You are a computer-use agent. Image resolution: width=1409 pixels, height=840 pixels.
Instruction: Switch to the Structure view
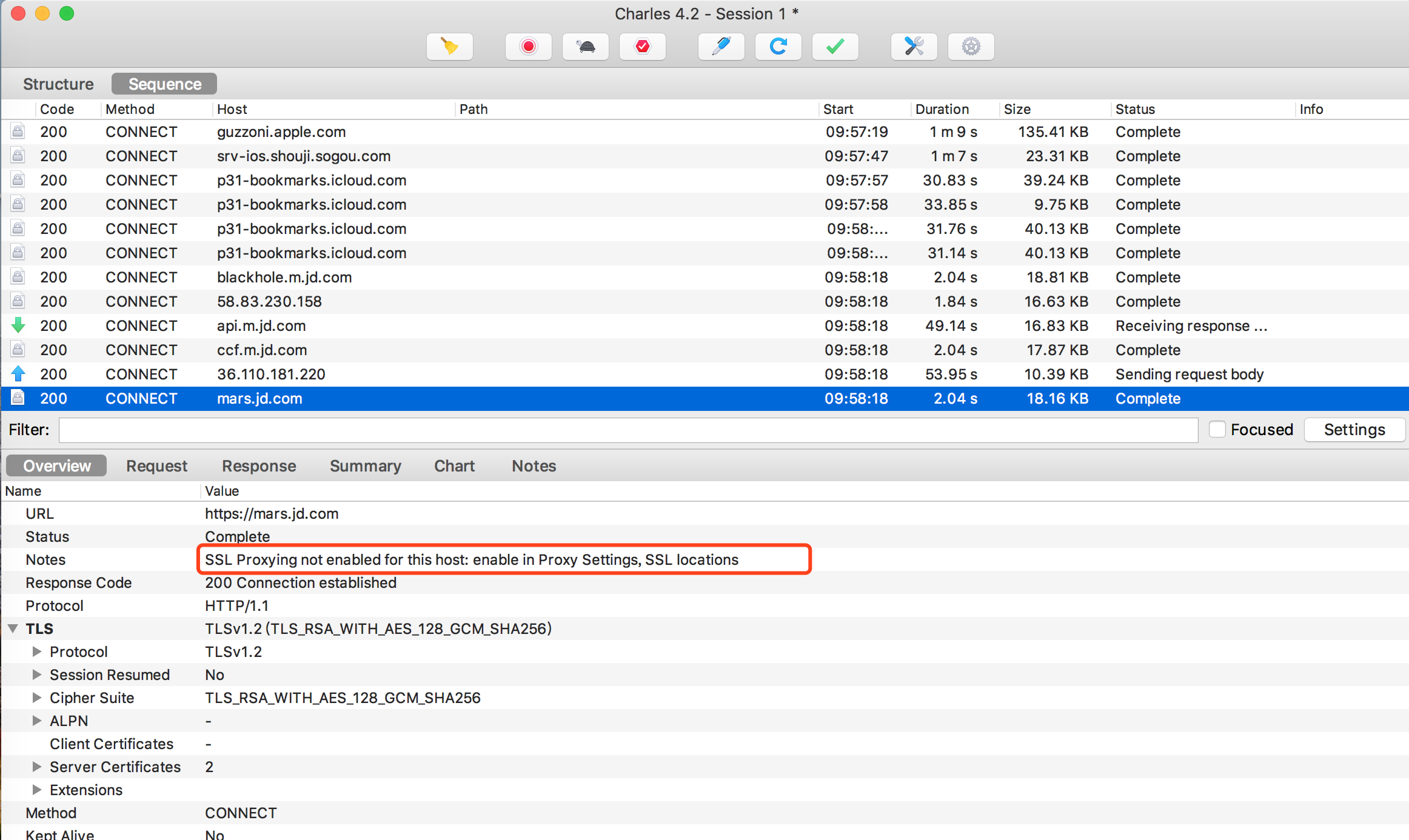click(58, 84)
